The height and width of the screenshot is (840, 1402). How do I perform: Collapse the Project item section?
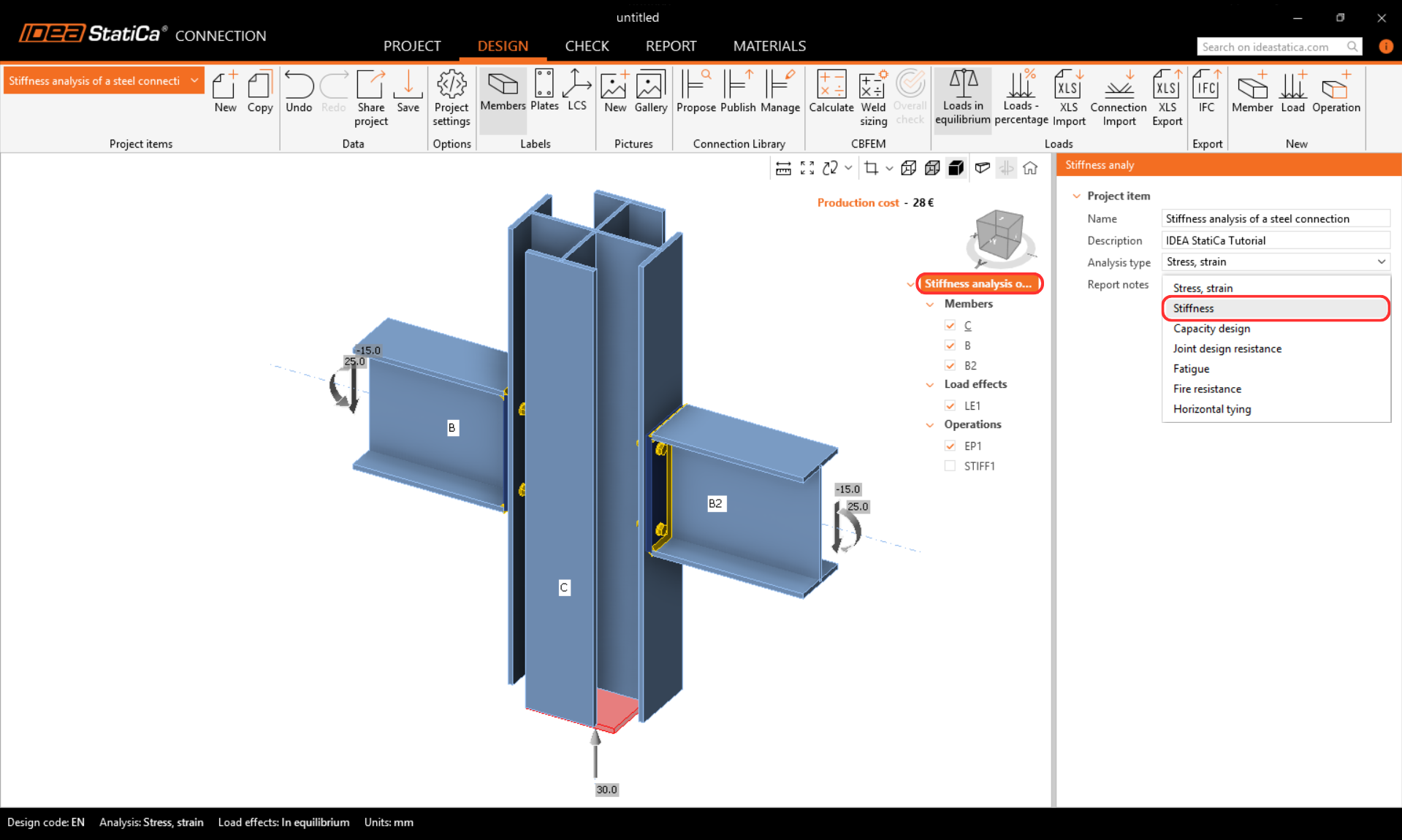pos(1076,196)
